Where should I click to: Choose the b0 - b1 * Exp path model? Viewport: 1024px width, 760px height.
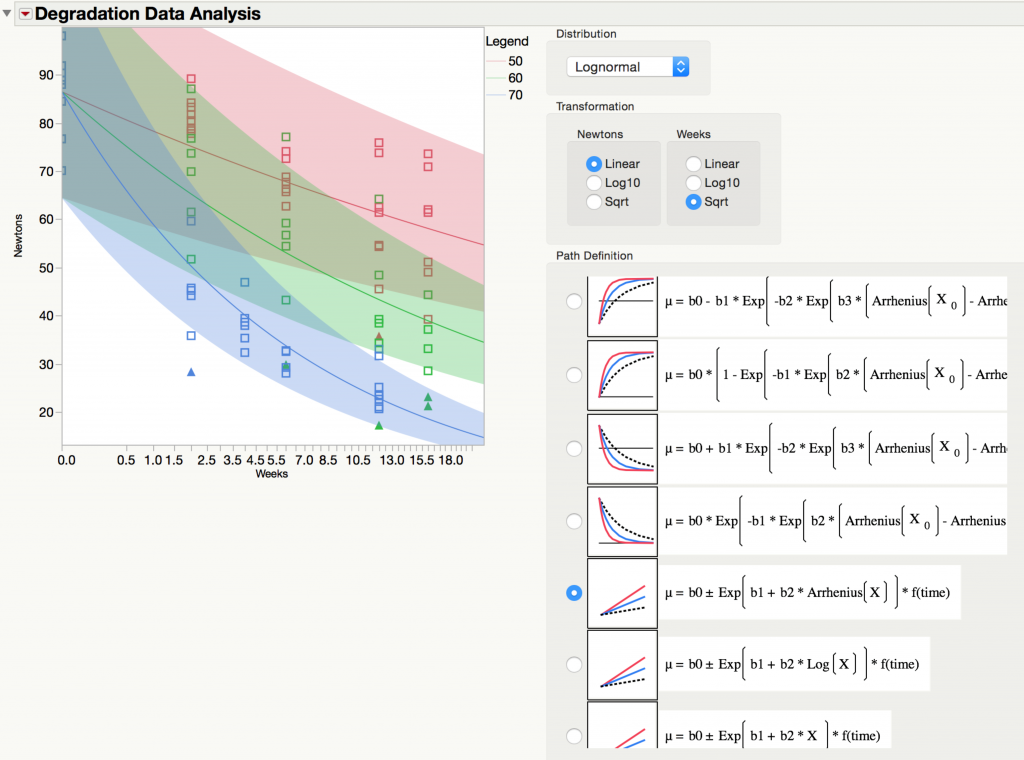(x=574, y=301)
